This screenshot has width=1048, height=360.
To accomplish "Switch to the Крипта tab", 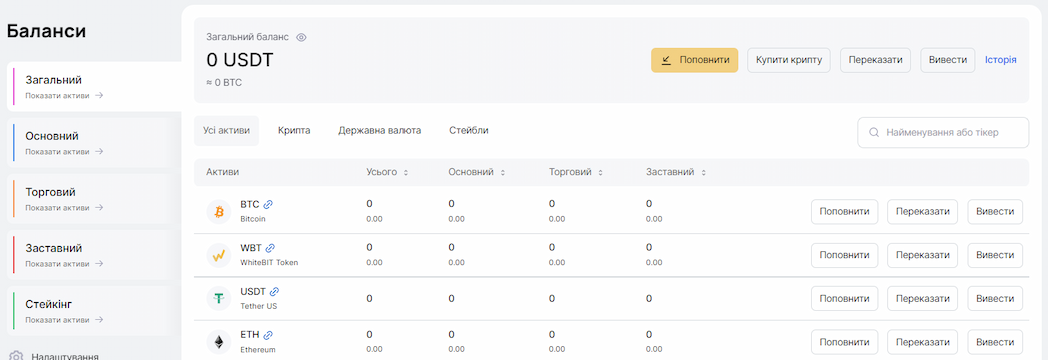I will [x=294, y=131].
